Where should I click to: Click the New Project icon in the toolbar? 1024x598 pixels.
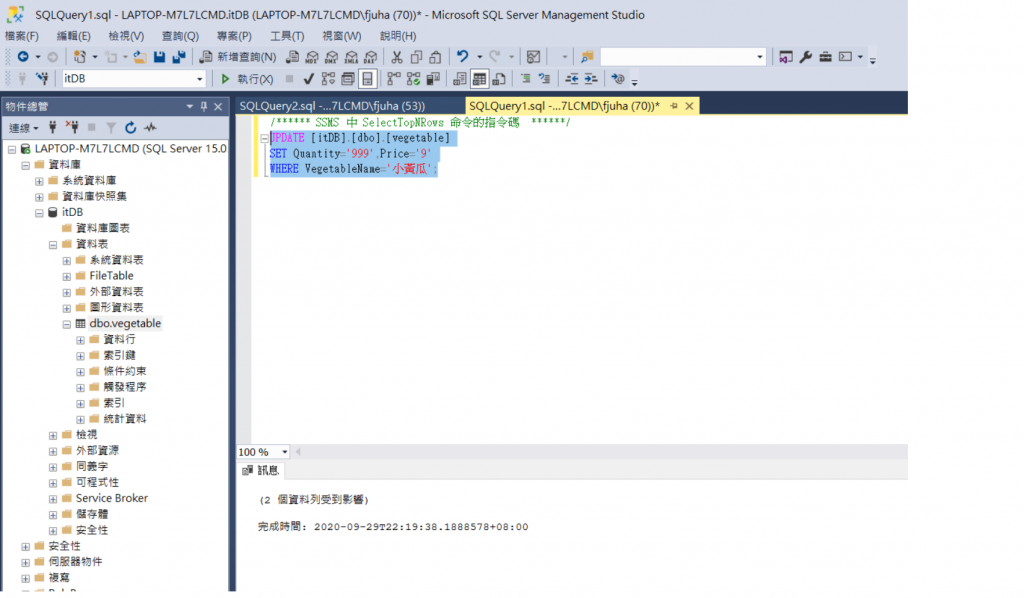click(x=80, y=57)
